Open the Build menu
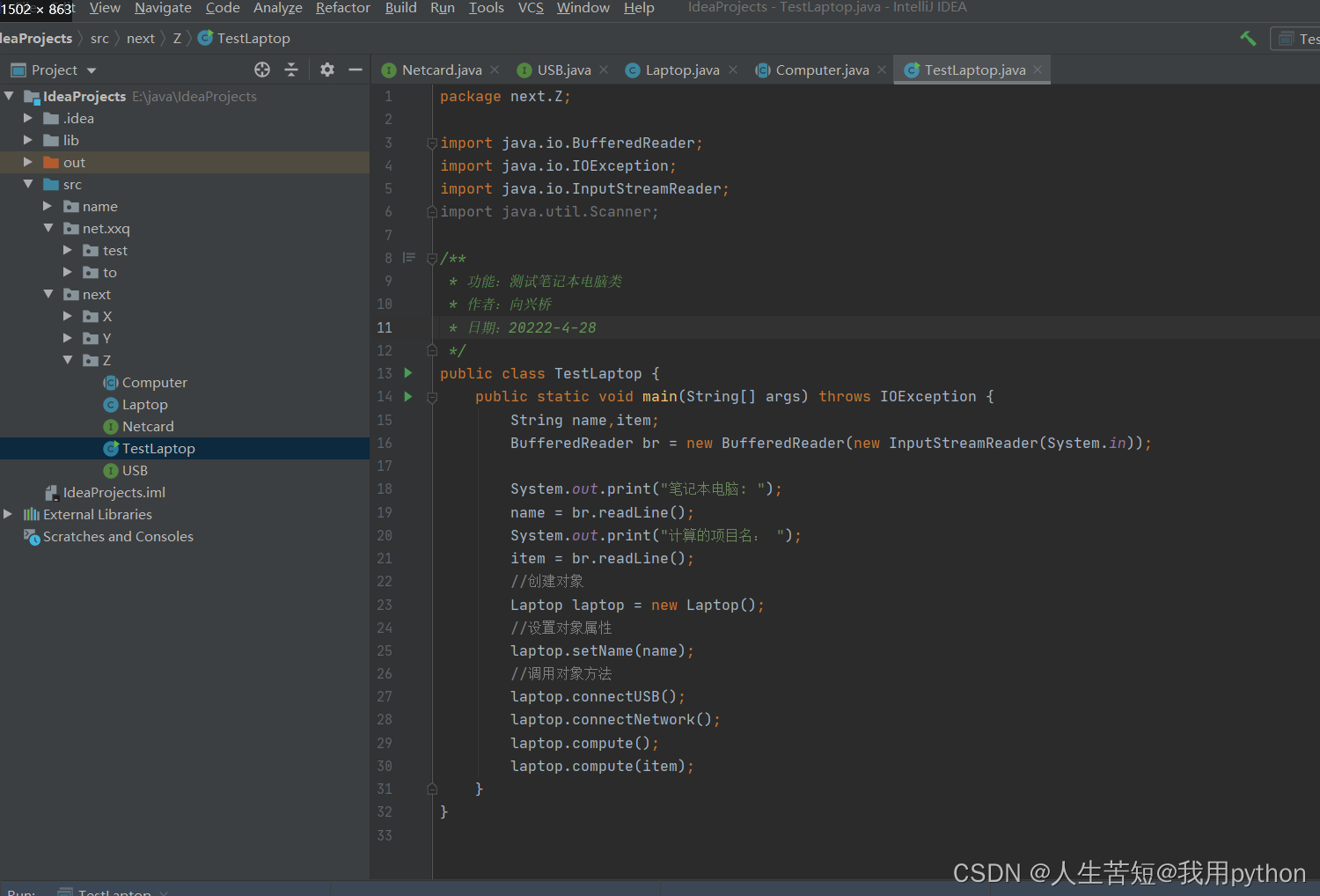Image resolution: width=1320 pixels, height=896 pixels. click(401, 8)
